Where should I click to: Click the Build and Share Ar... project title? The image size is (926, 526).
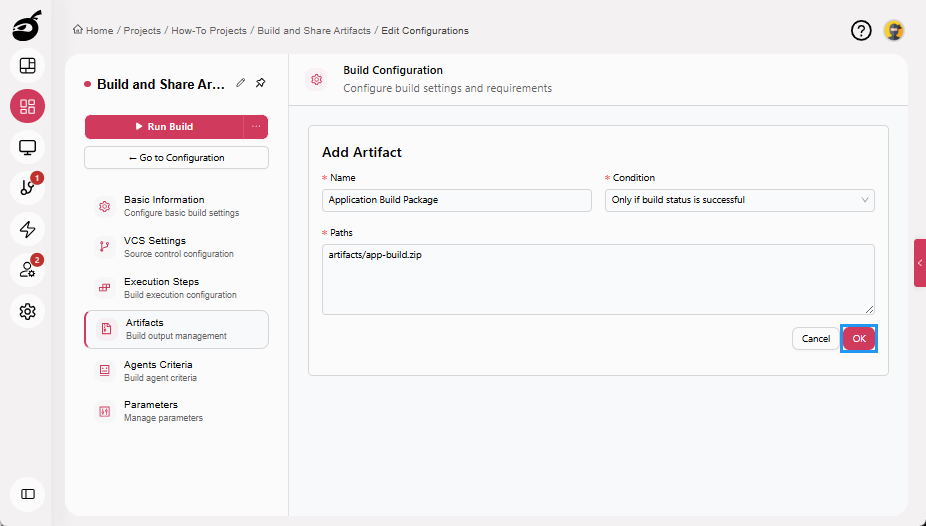[161, 84]
